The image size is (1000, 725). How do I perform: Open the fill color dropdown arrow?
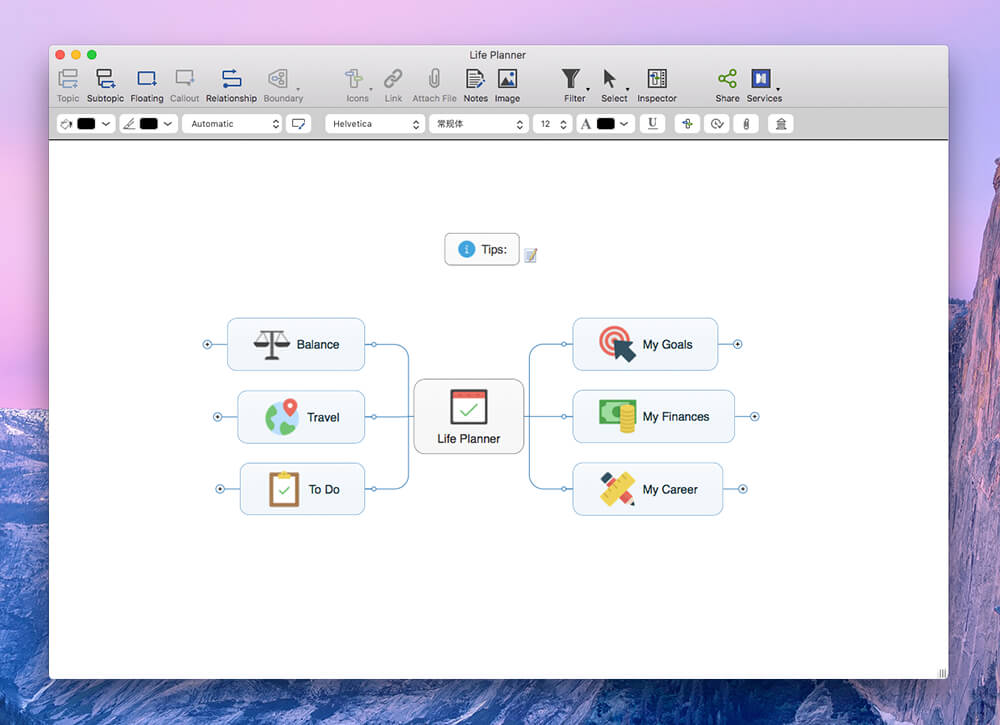106,124
